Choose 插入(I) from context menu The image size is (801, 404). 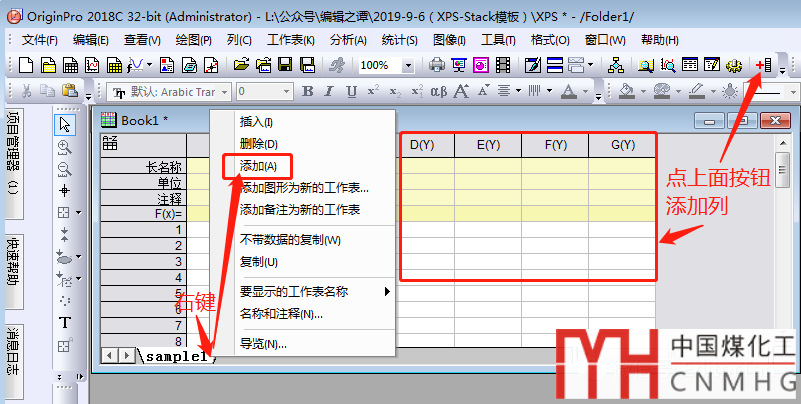(x=256, y=122)
